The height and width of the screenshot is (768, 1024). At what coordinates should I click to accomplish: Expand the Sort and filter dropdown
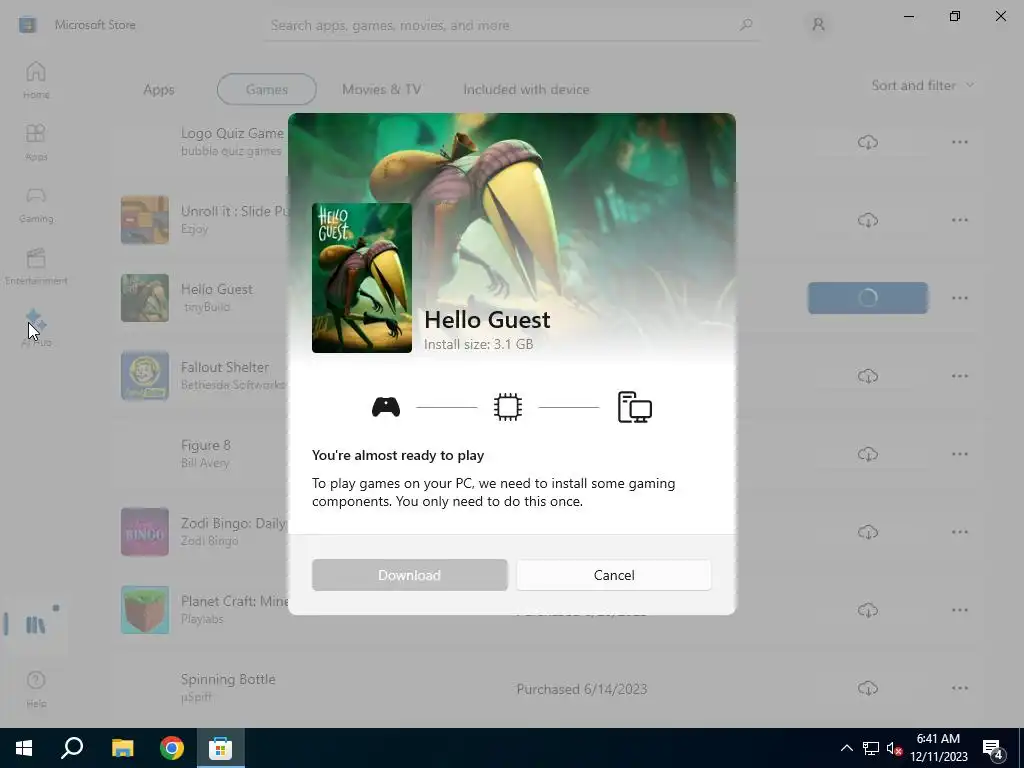(922, 86)
